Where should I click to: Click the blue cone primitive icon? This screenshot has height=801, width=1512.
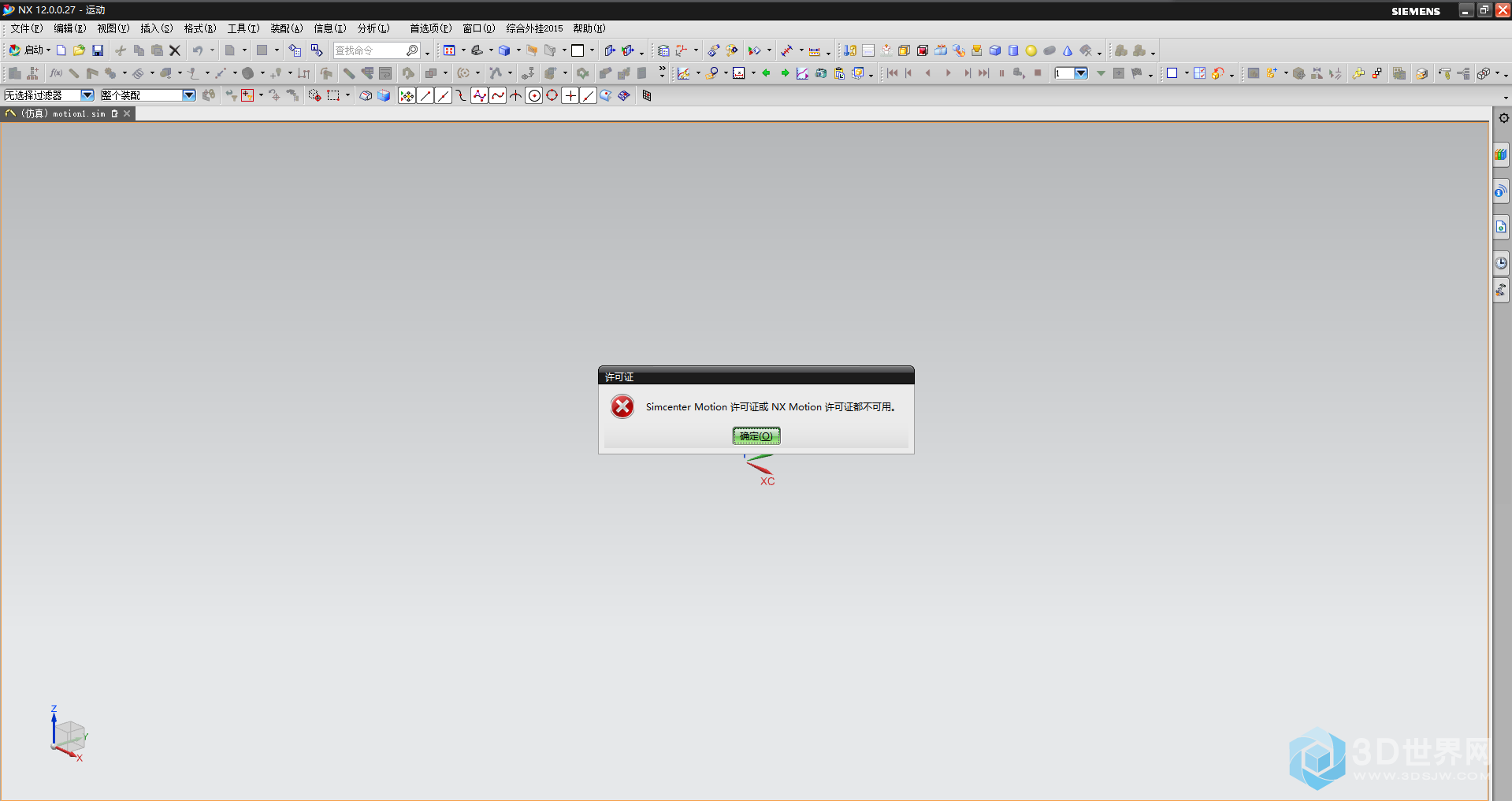pos(1068,50)
